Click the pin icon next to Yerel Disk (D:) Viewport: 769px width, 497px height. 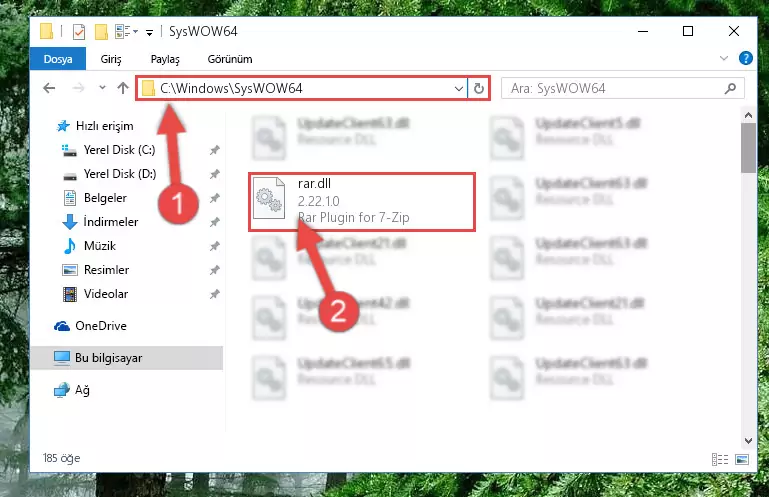pyautogui.click(x=214, y=175)
